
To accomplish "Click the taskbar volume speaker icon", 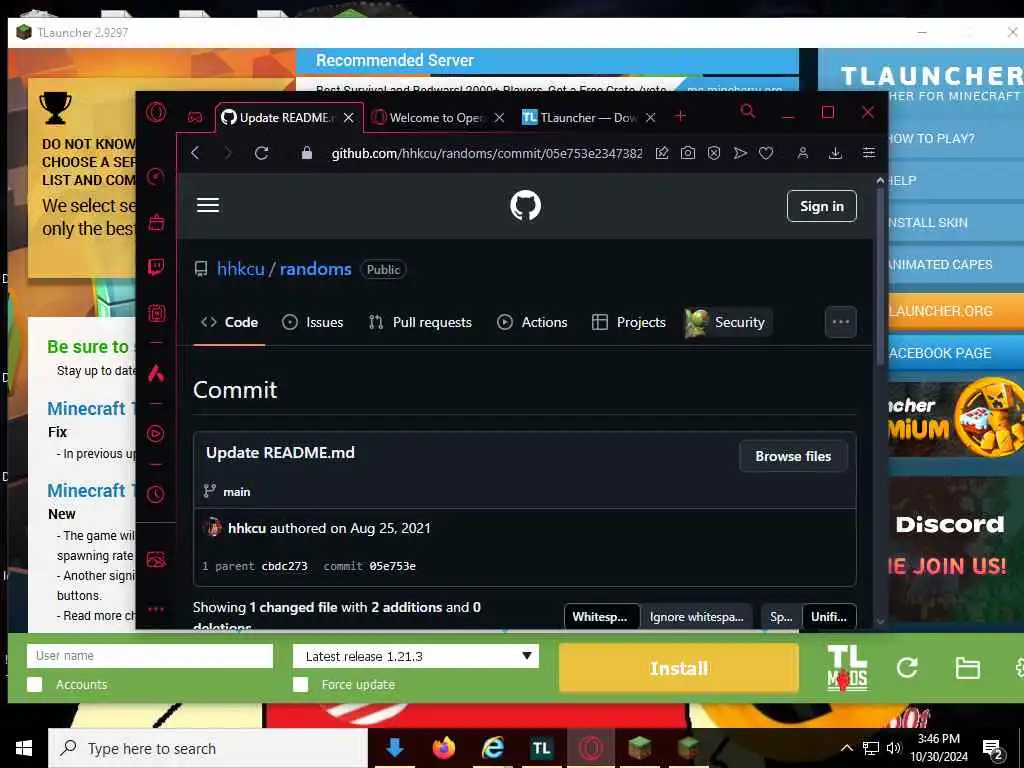I will [893, 748].
